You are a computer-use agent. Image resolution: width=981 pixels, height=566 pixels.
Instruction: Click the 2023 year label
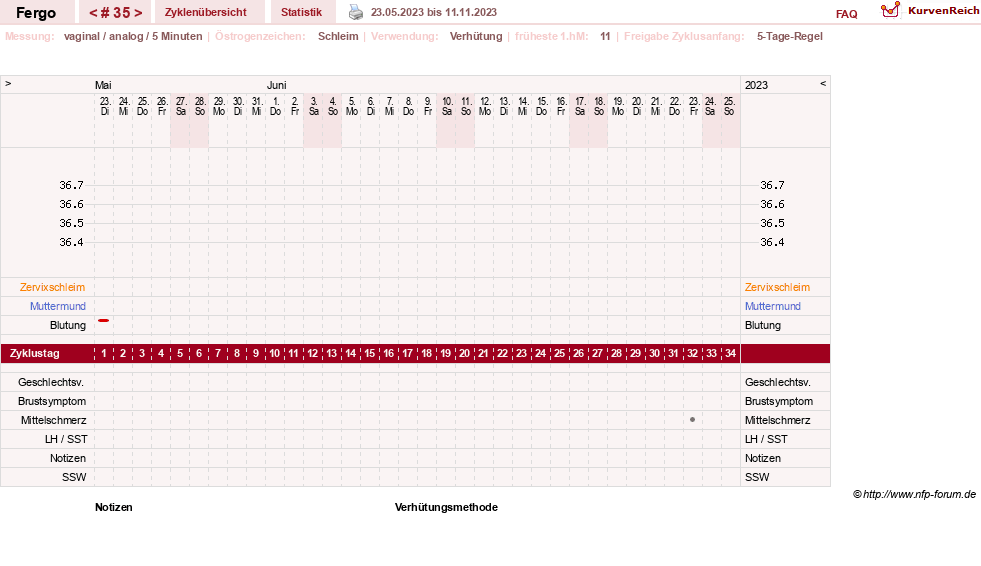pyautogui.click(x=756, y=85)
